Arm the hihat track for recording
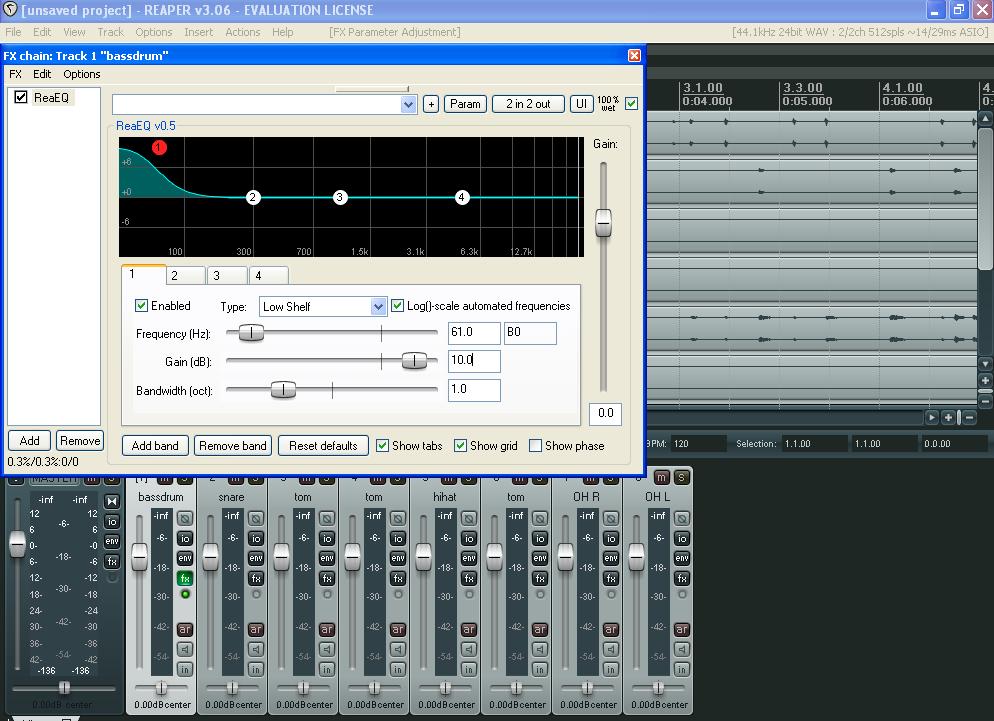Screen dimensions: 994x721 click(x=468, y=629)
